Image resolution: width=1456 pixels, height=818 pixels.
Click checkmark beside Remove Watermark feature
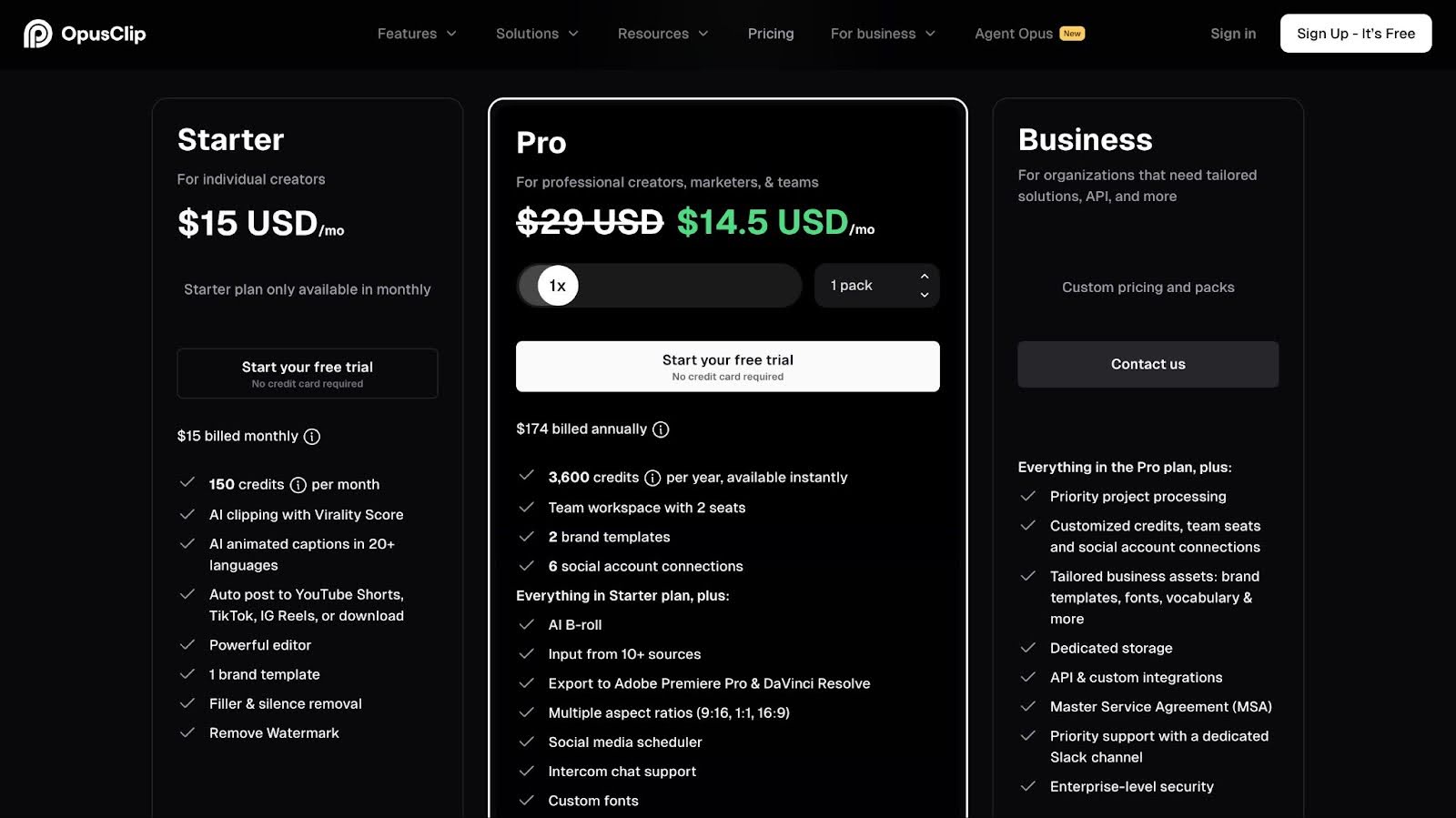187,732
